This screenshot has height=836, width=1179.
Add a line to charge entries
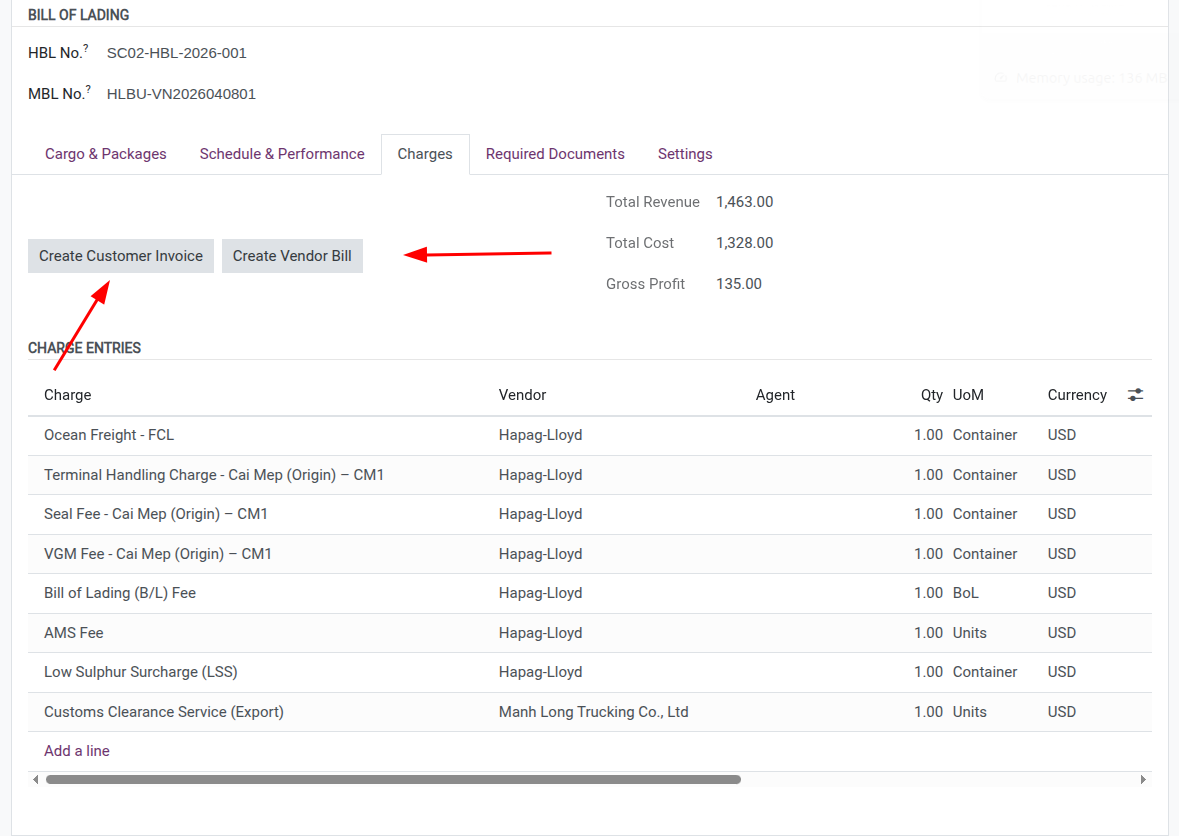(x=77, y=751)
